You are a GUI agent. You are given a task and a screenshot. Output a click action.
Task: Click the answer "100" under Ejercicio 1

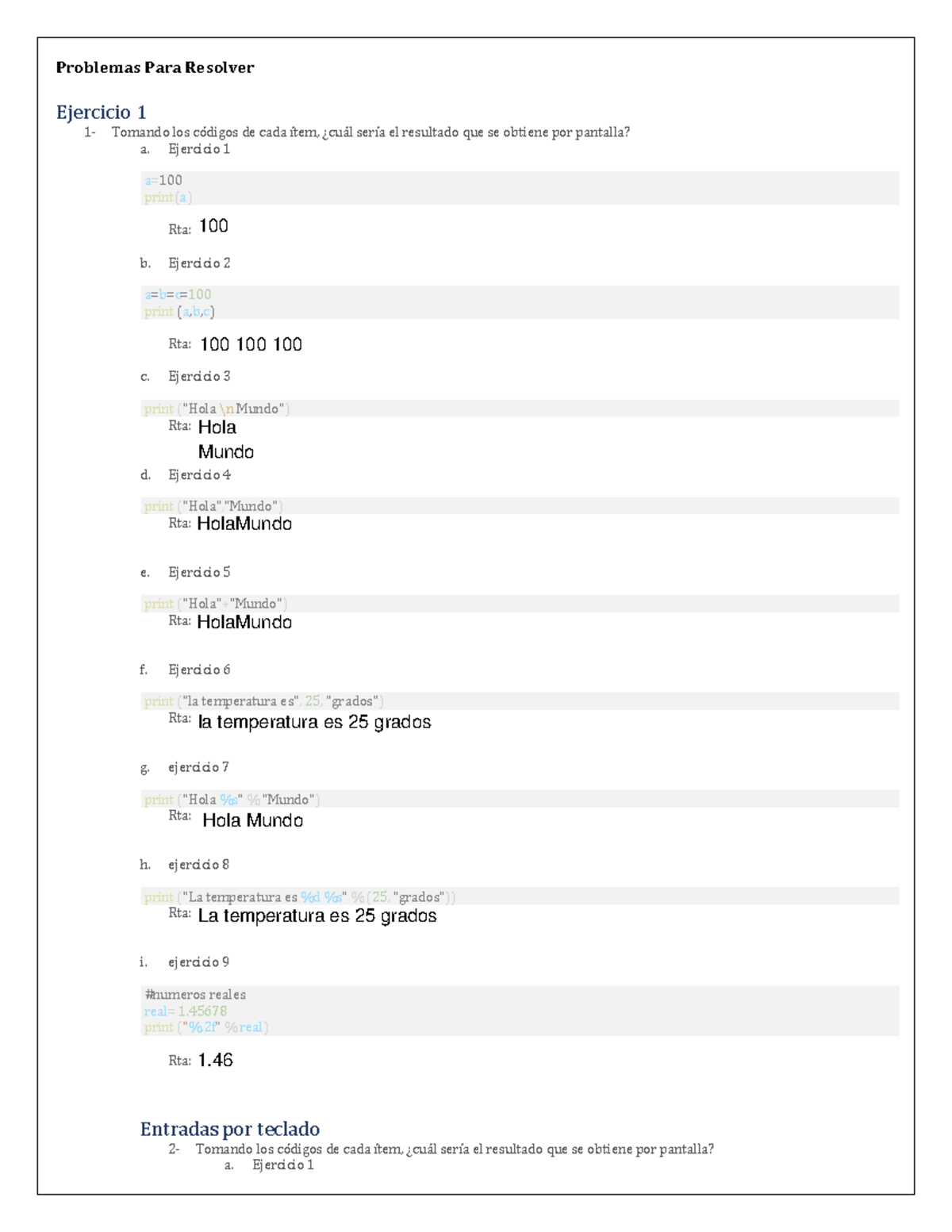(213, 226)
